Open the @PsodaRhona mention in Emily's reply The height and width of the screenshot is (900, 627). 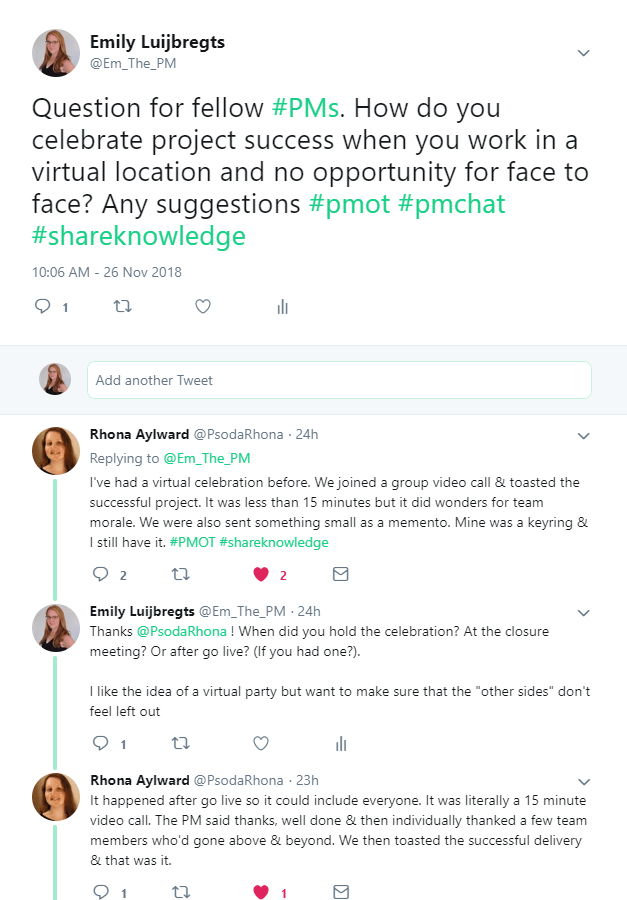tap(181, 631)
